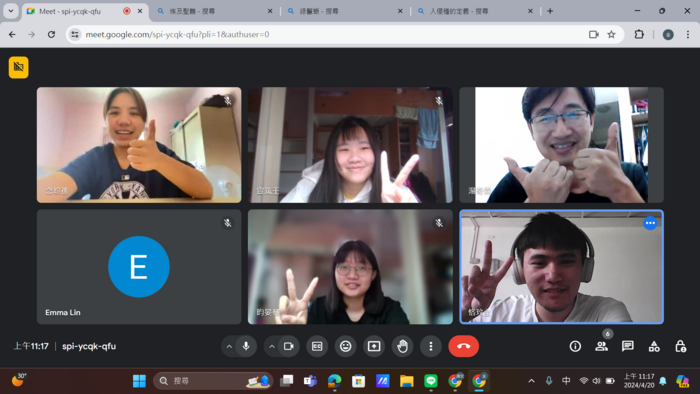
Task: Open meeting details info icon
Action: (575, 346)
